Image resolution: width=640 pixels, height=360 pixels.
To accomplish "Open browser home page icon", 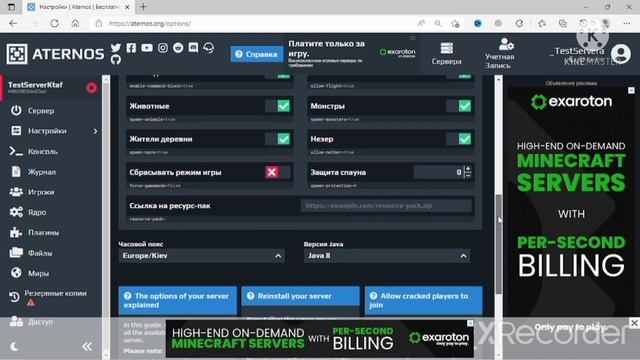I will point(75,24).
